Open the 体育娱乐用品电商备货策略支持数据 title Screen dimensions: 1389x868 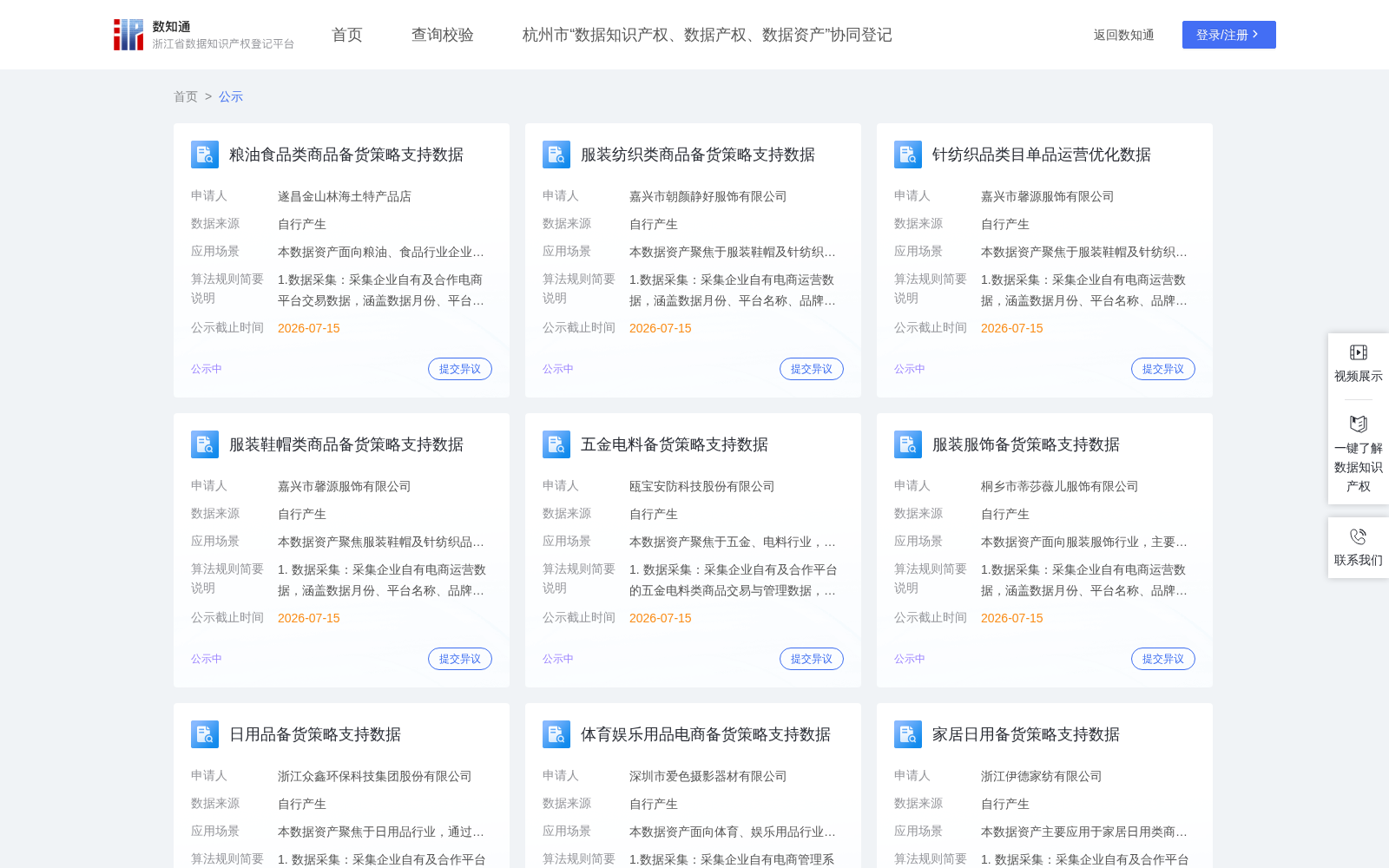pos(706,734)
